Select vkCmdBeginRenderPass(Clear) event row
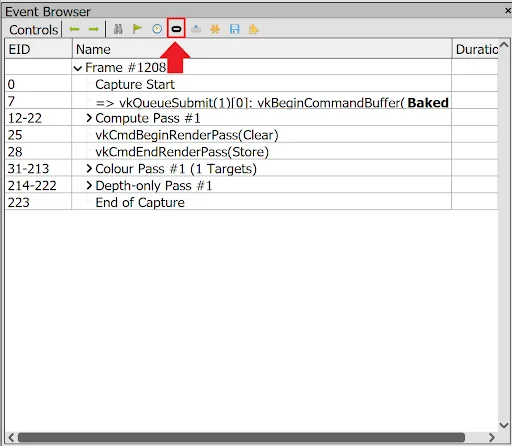The height and width of the screenshot is (446, 512). pos(251,135)
